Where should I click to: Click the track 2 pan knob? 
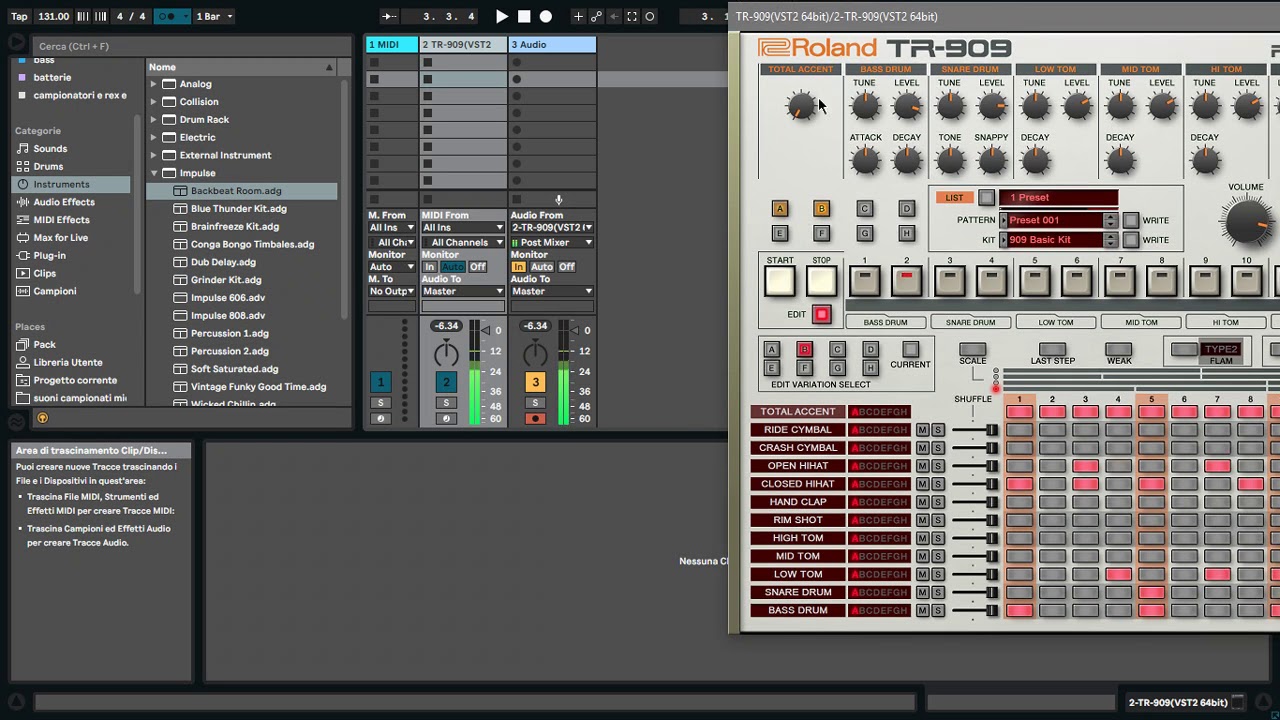tap(446, 352)
